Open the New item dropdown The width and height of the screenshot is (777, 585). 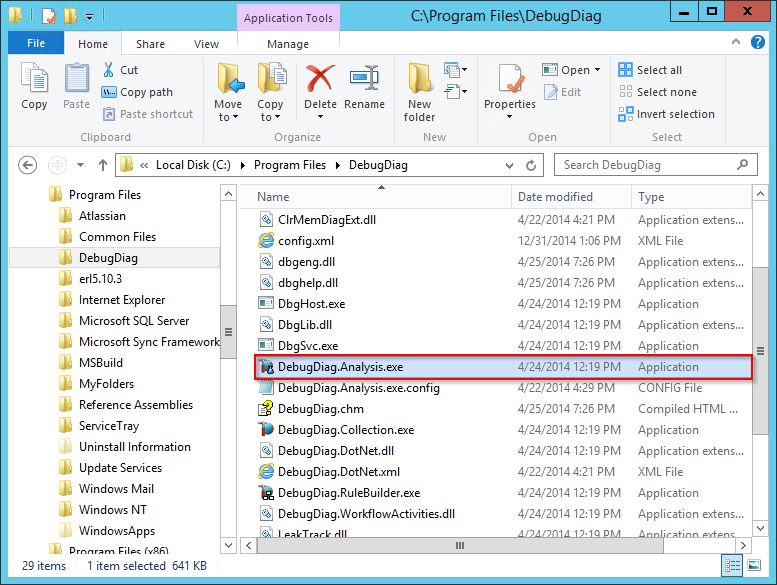click(x=456, y=70)
